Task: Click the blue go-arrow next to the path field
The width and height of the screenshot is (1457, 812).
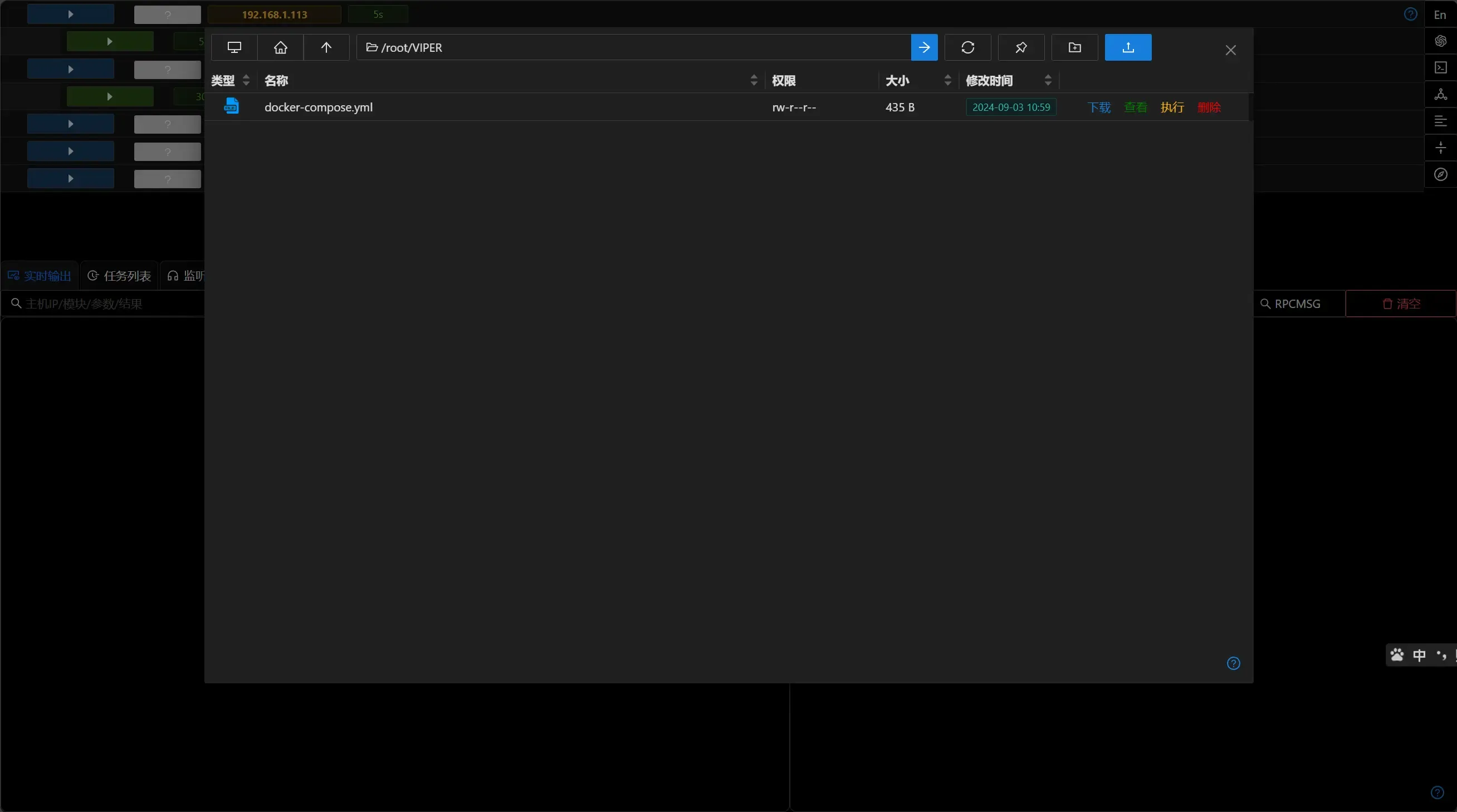Action: [924, 47]
